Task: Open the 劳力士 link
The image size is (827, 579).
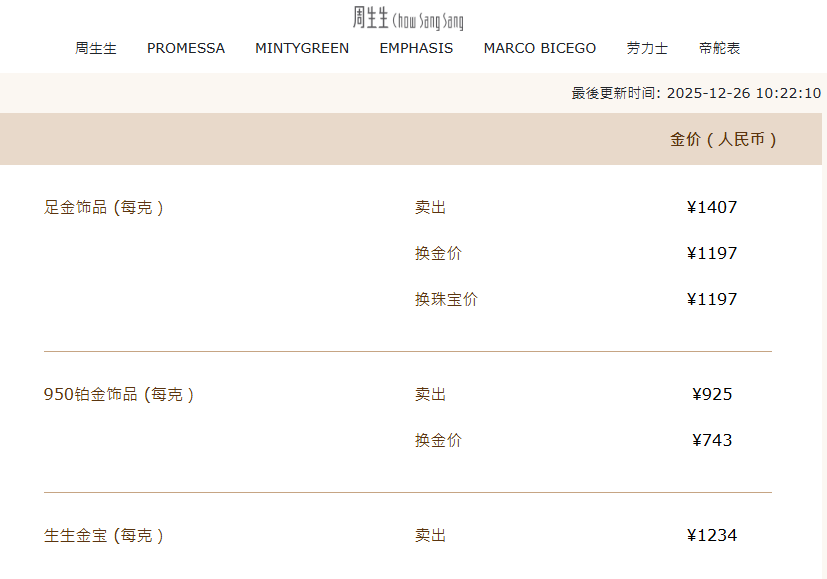Action: (x=647, y=48)
